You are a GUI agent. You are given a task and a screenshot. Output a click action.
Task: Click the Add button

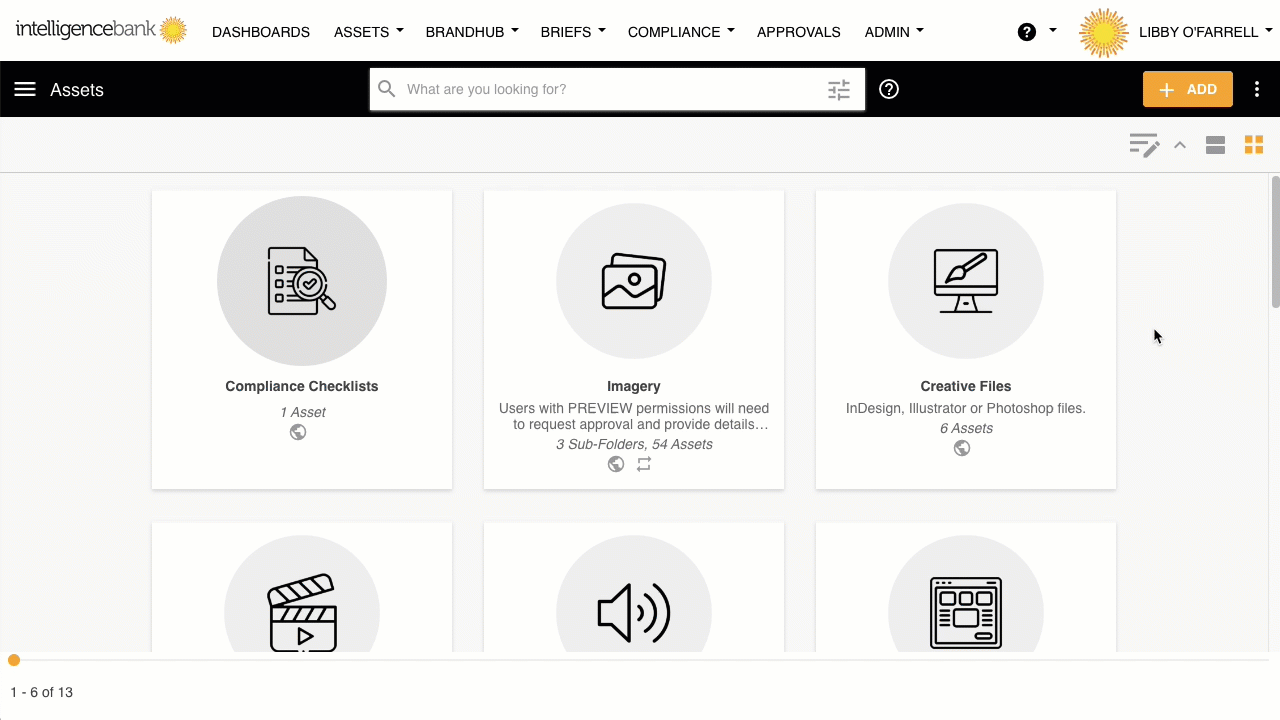point(1188,89)
